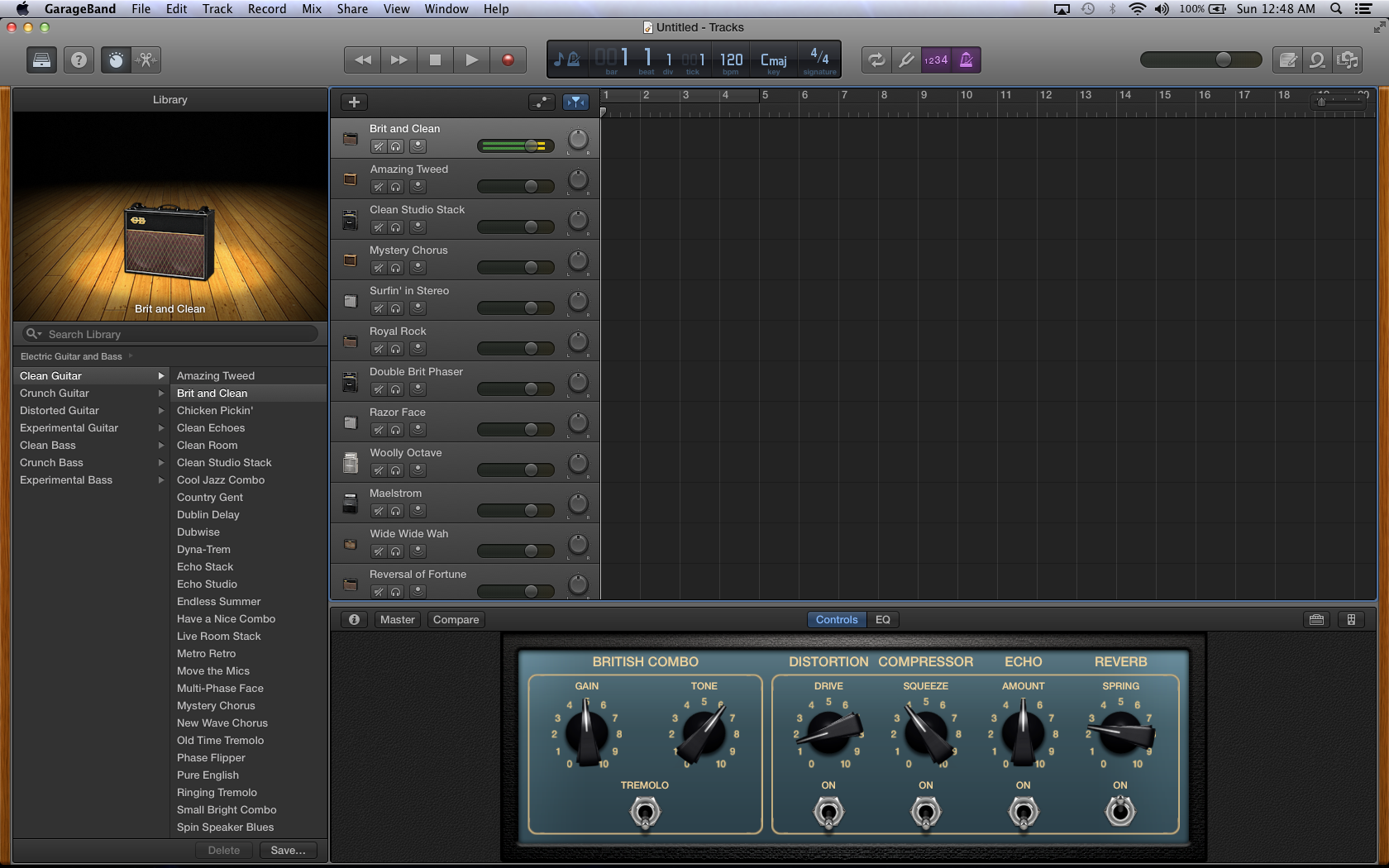Open the Library panel button
This screenshot has height=868, width=1389.
click(x=41, y=60)
